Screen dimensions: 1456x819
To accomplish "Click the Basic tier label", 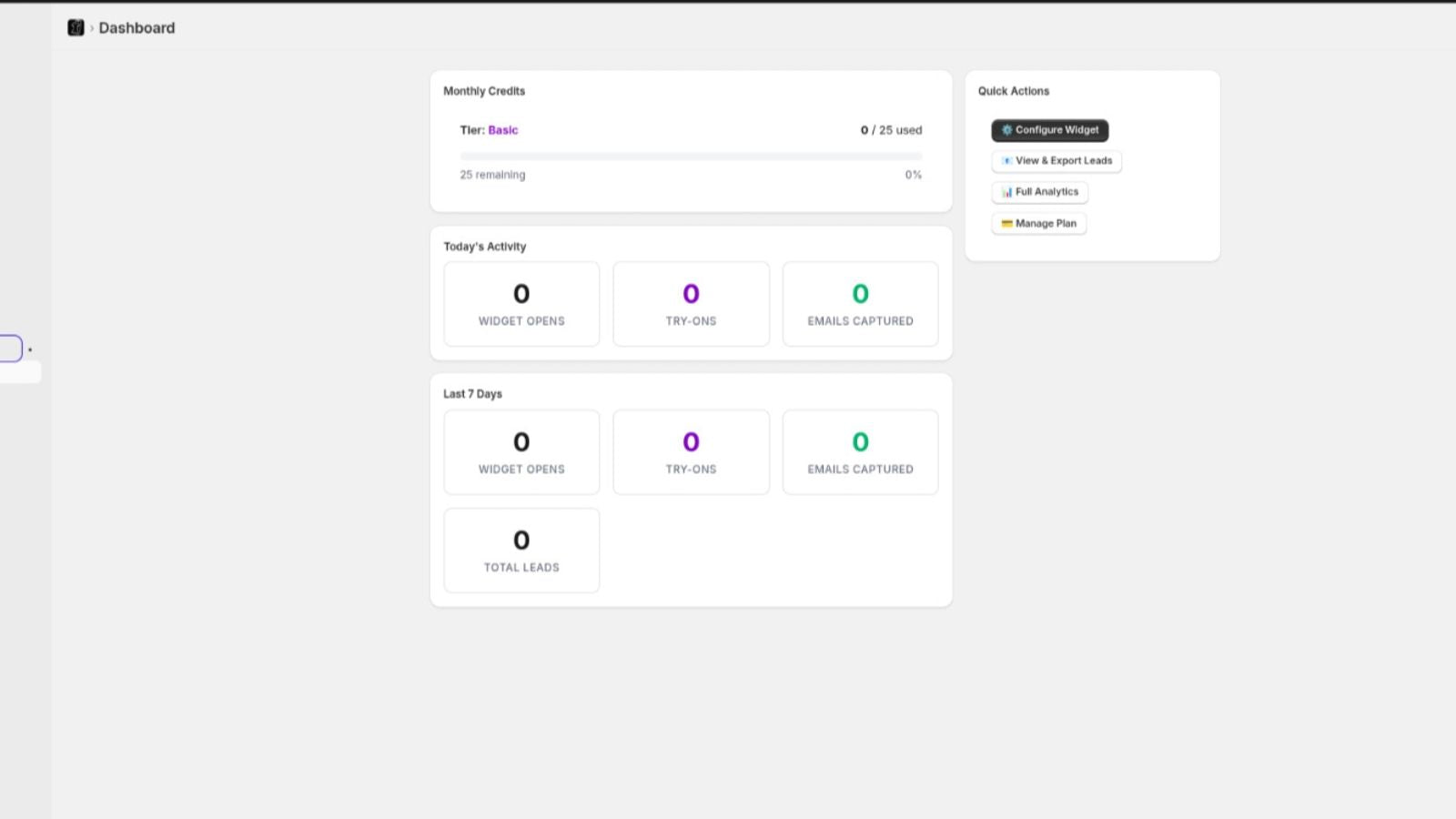I will click(x=503, y=130).
